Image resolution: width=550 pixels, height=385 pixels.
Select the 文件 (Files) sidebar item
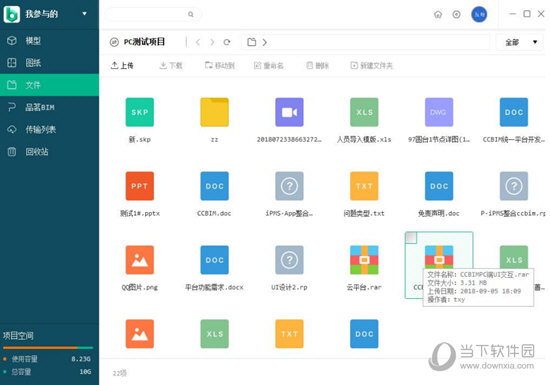coord(49,85)
